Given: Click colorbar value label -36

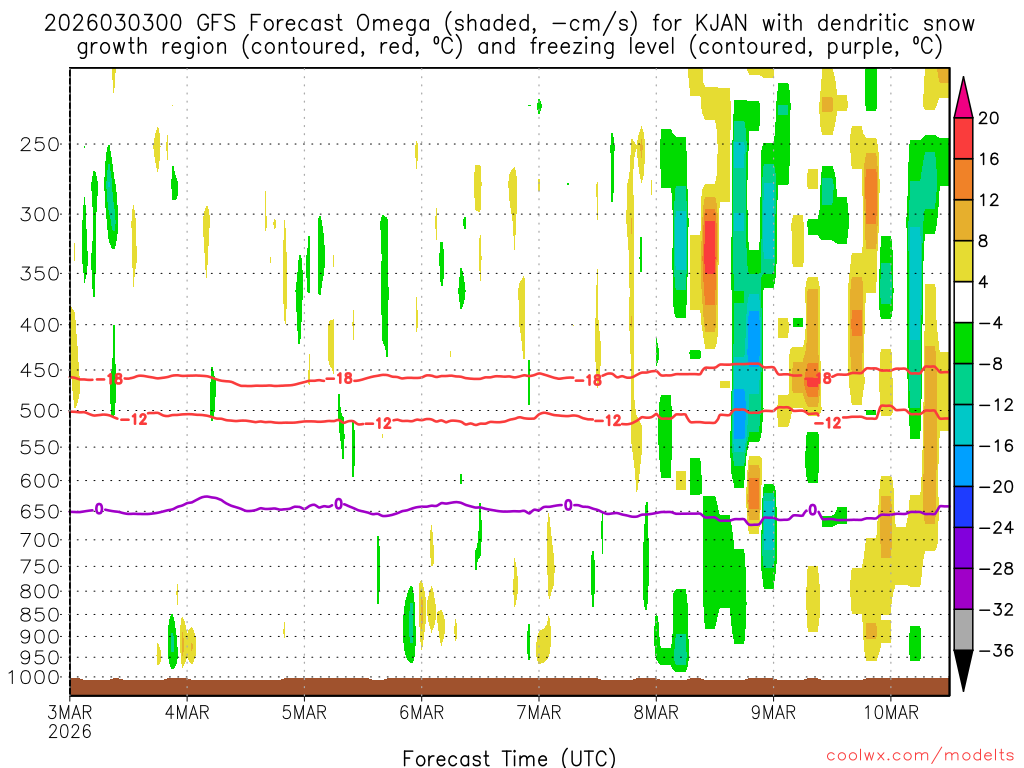Looking at the screenshot, I should (996, 650).
